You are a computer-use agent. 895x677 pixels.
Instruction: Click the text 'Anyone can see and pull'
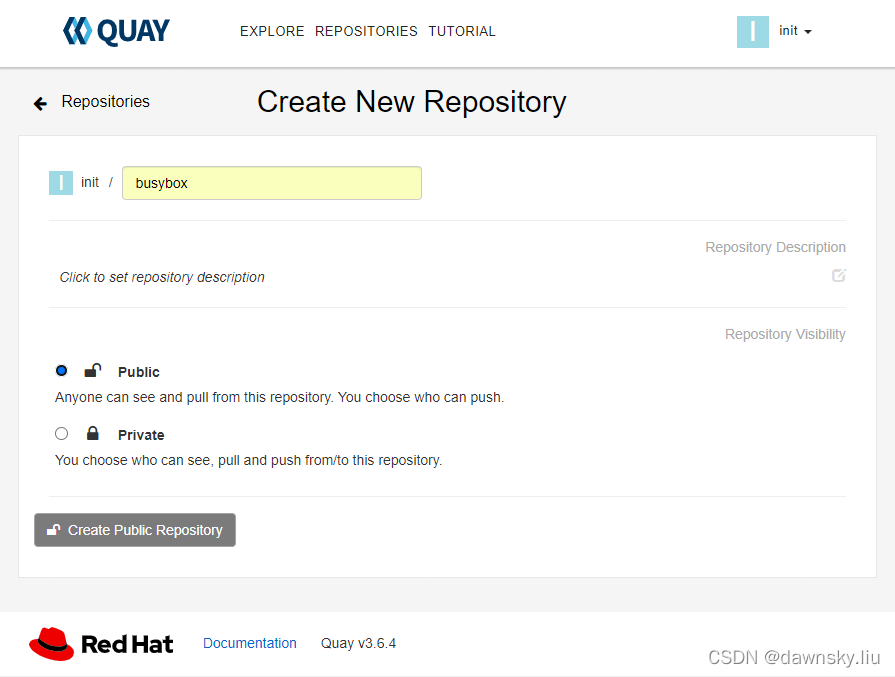[x=131, y=397]
